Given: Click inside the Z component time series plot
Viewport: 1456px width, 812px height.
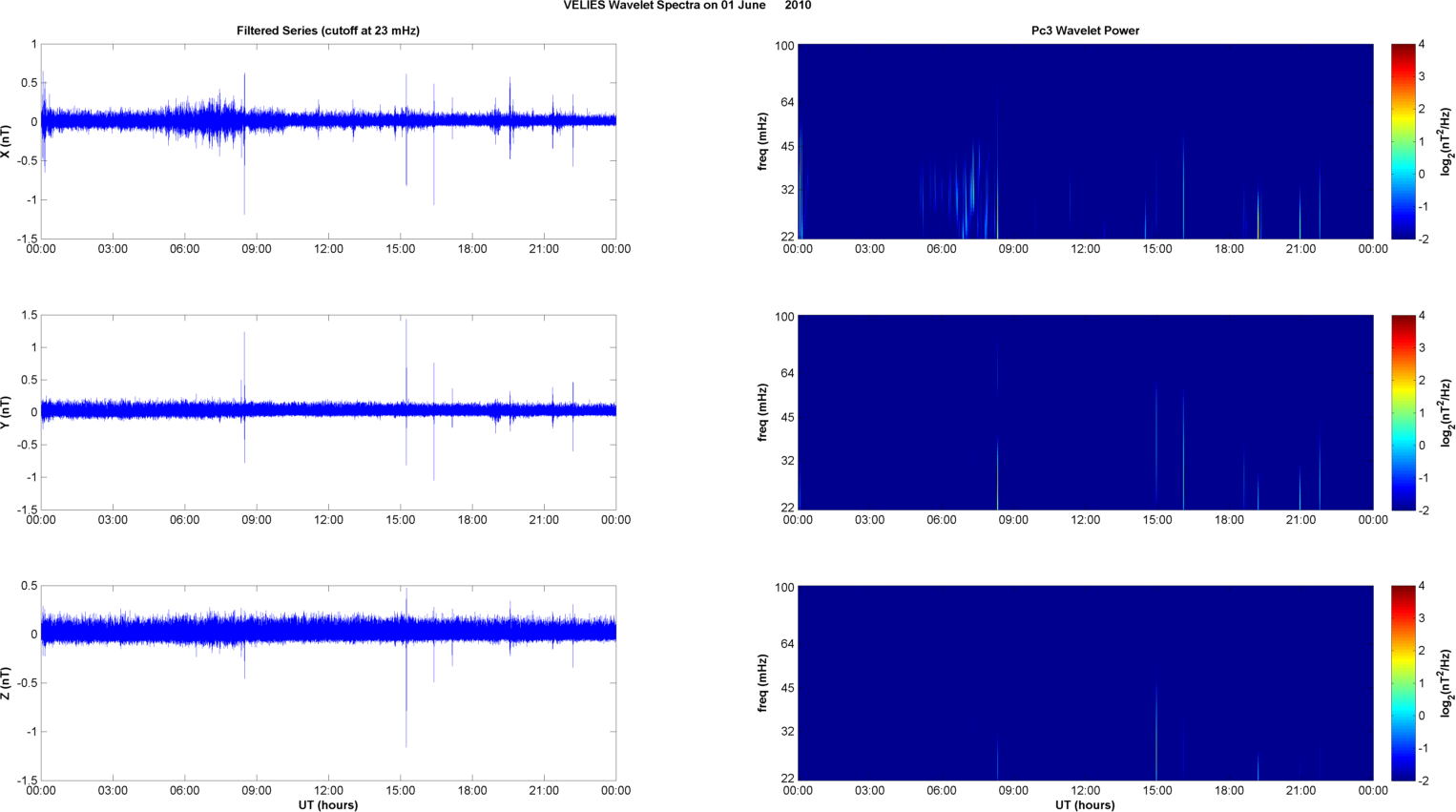Looking at the screenshot, I should [x=328, y=683].
